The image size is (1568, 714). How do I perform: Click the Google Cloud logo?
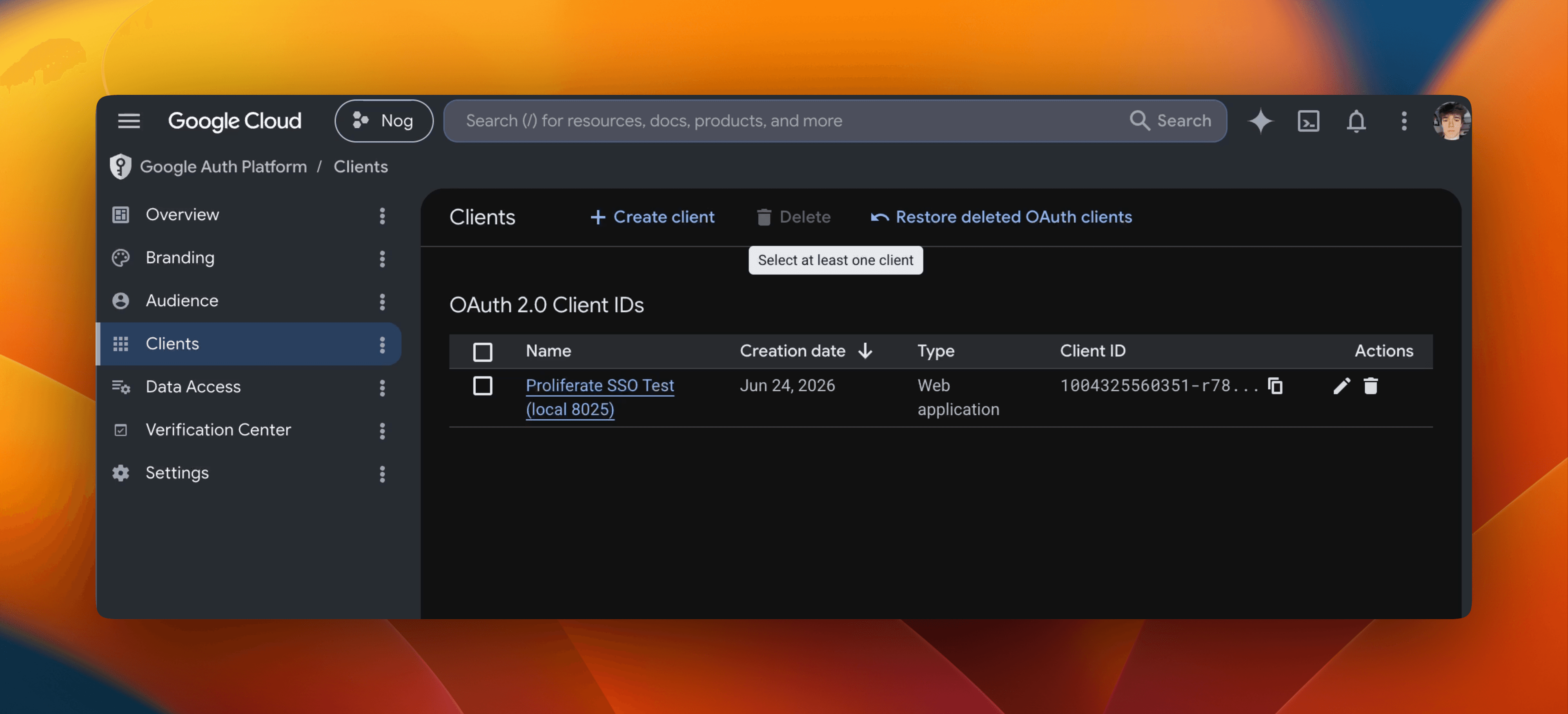234,120
